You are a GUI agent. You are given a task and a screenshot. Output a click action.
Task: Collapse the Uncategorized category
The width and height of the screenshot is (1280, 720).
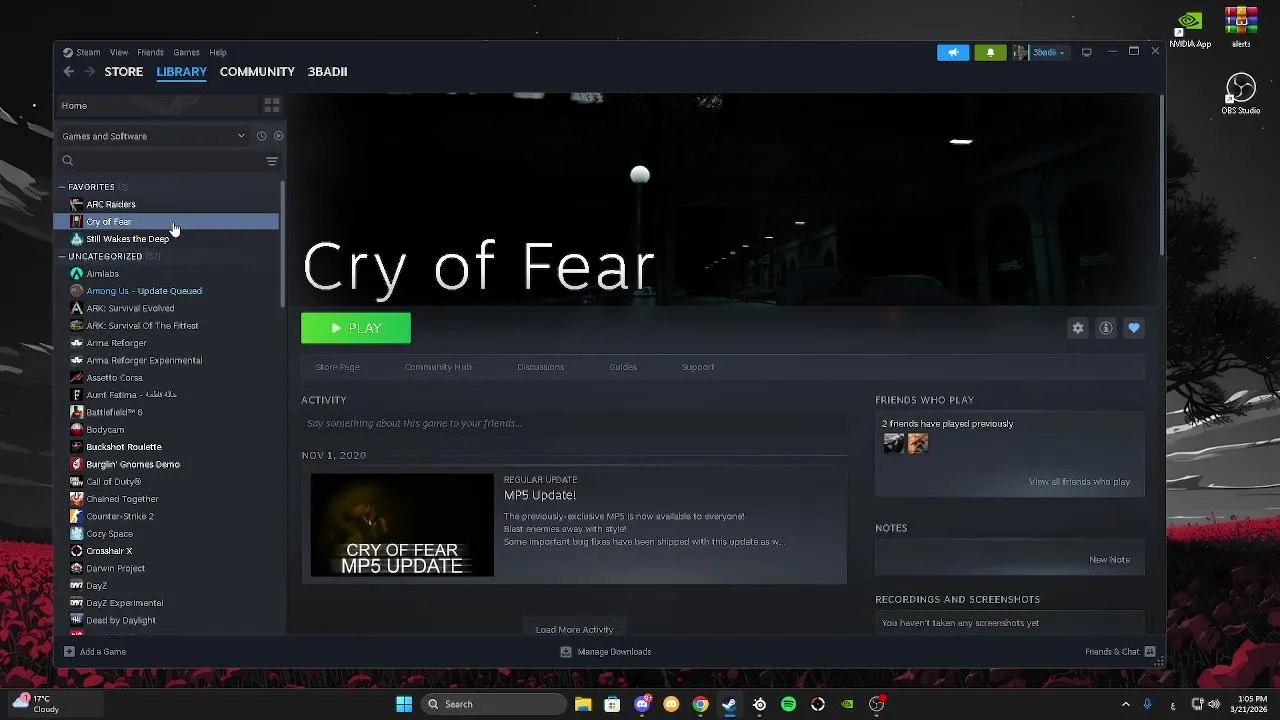[x=62, y=257]
